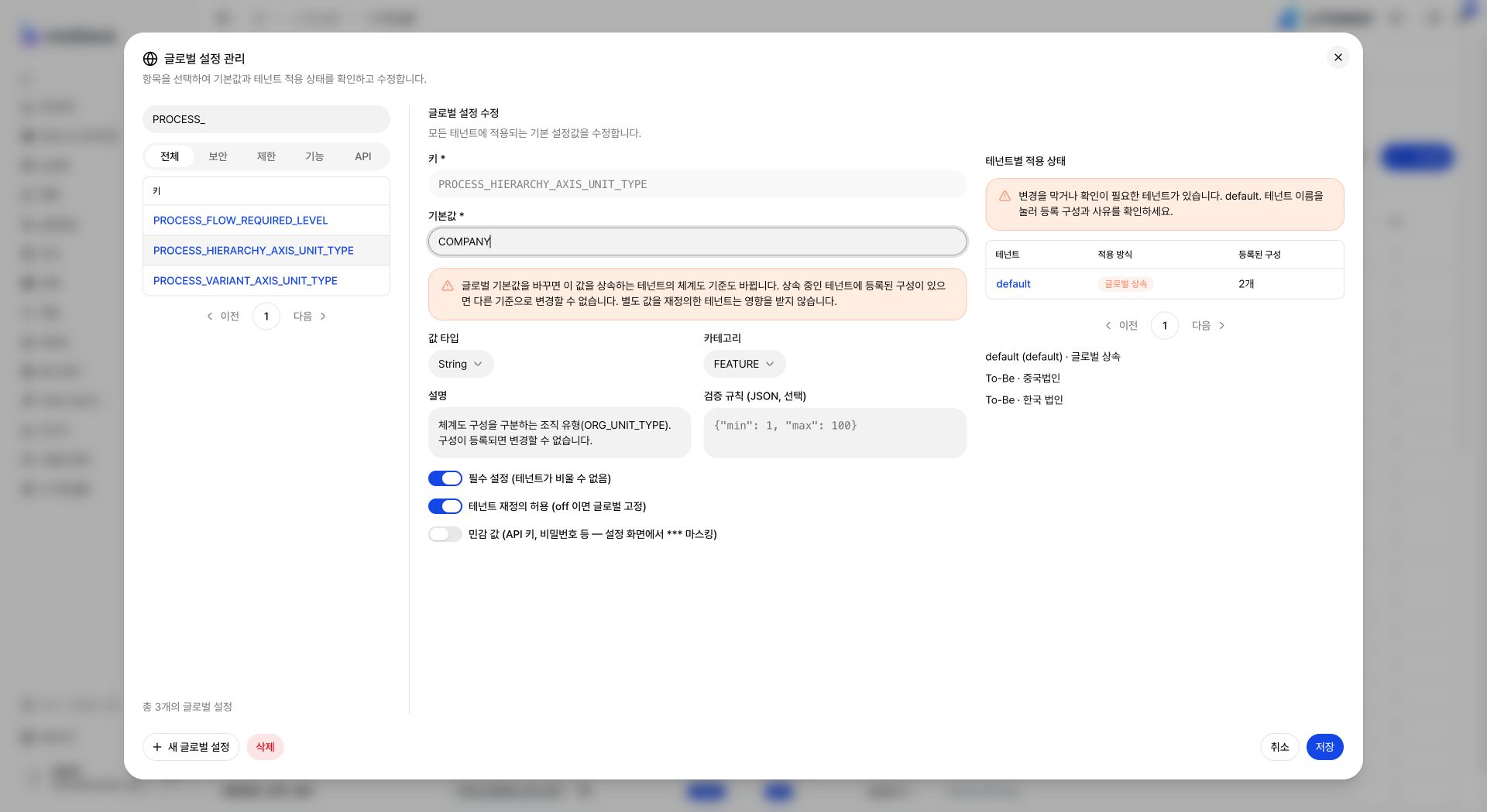The height and width of the screenshot is (812, 1487).
Task: Switch to the 보안 tab
Action: point(218,156)
